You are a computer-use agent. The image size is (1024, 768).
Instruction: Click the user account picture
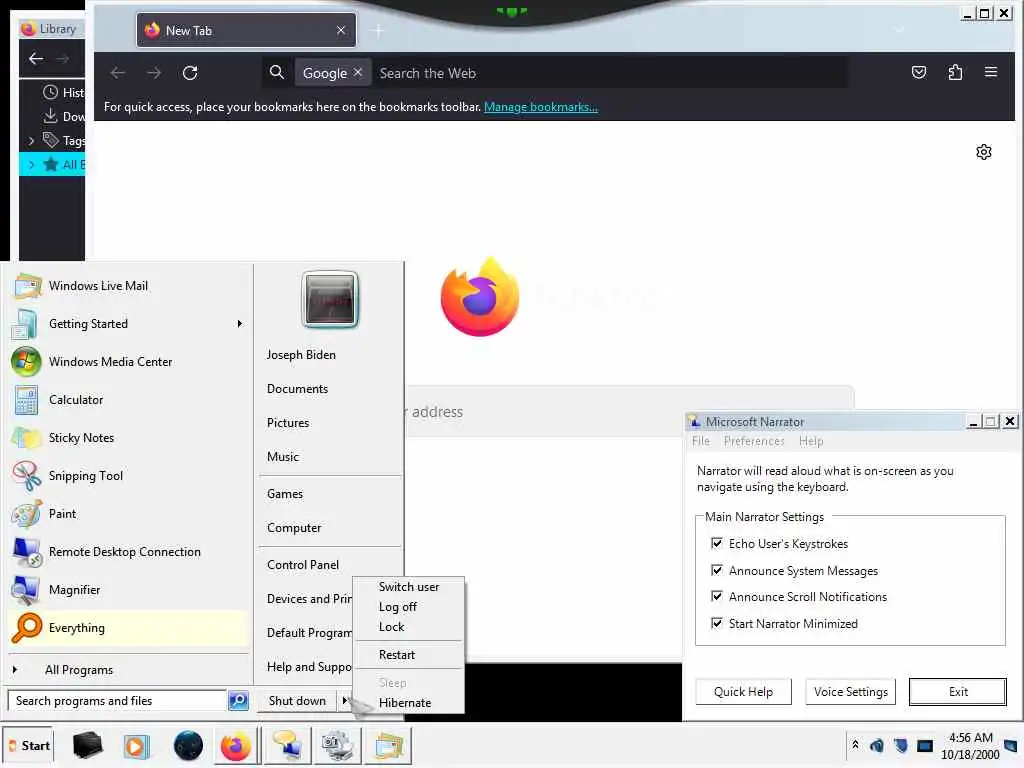click(330, 299)
